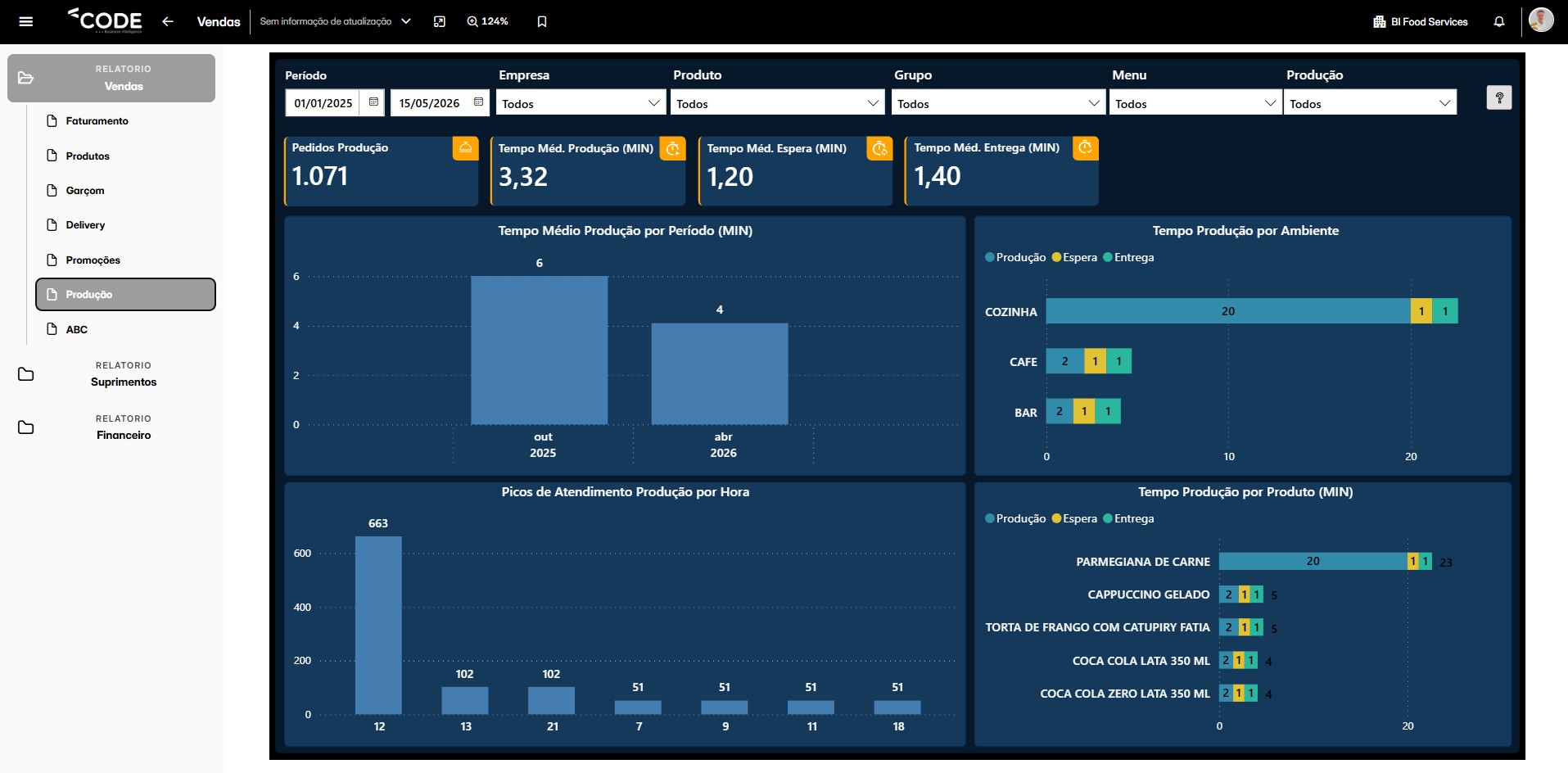This screenshot has width=1568, height=773.
Task: Open the Menu filter dropdown
Action: coord(1195,103)
